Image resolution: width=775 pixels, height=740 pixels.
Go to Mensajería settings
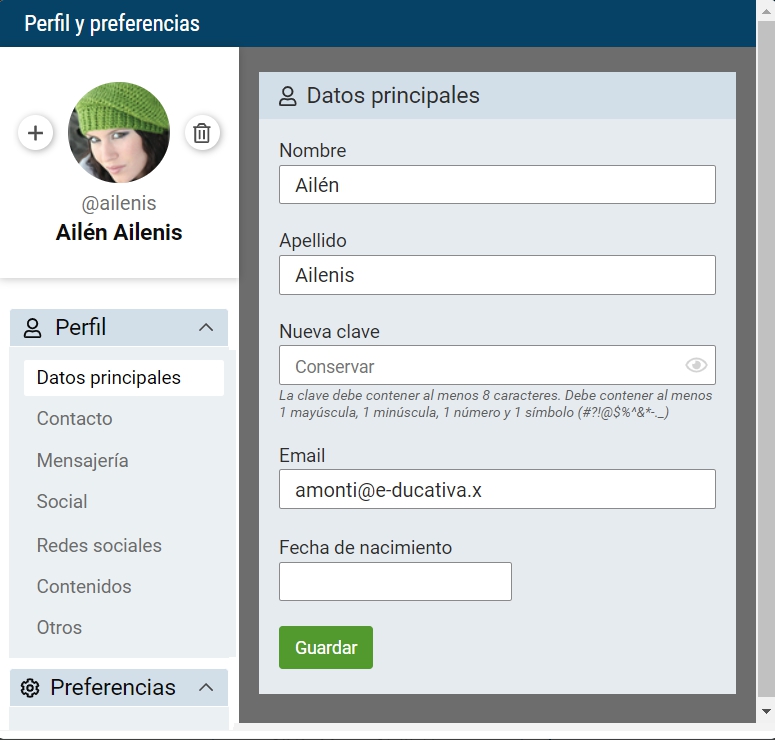point(83,461)
